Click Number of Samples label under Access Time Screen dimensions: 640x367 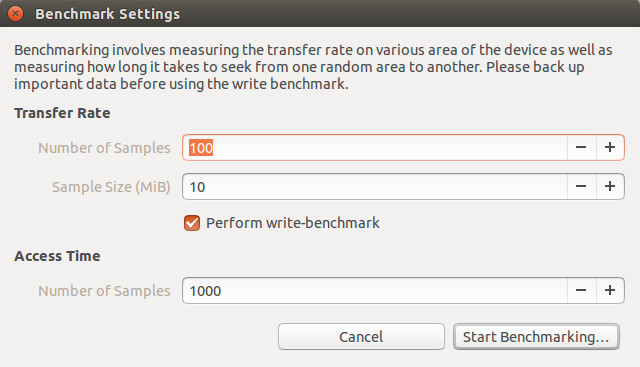coord(104,291)
